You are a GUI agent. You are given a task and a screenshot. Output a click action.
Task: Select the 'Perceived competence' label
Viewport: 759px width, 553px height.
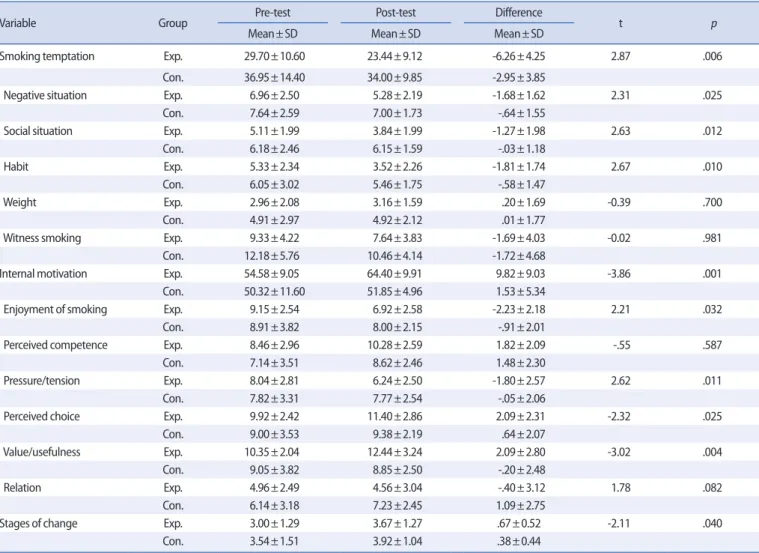(55, 345)
